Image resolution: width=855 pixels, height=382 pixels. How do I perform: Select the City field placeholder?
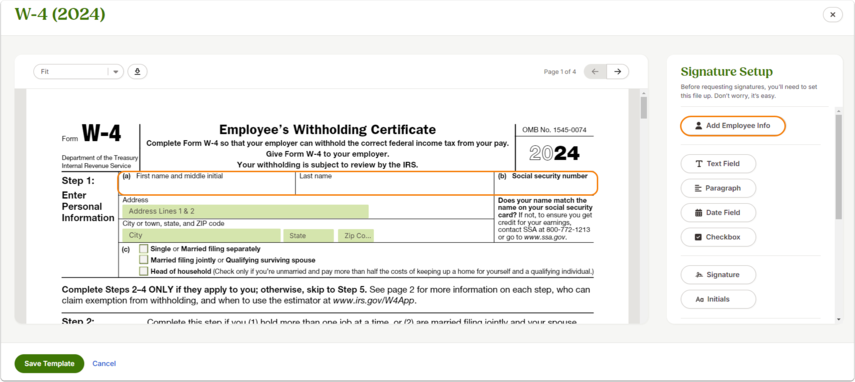[201, 235]
